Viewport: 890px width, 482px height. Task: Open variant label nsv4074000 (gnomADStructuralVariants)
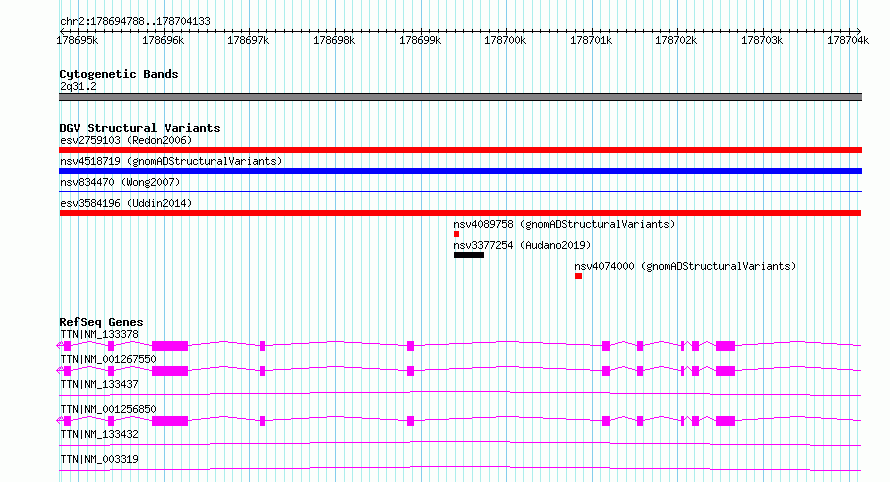click(685, 266)
